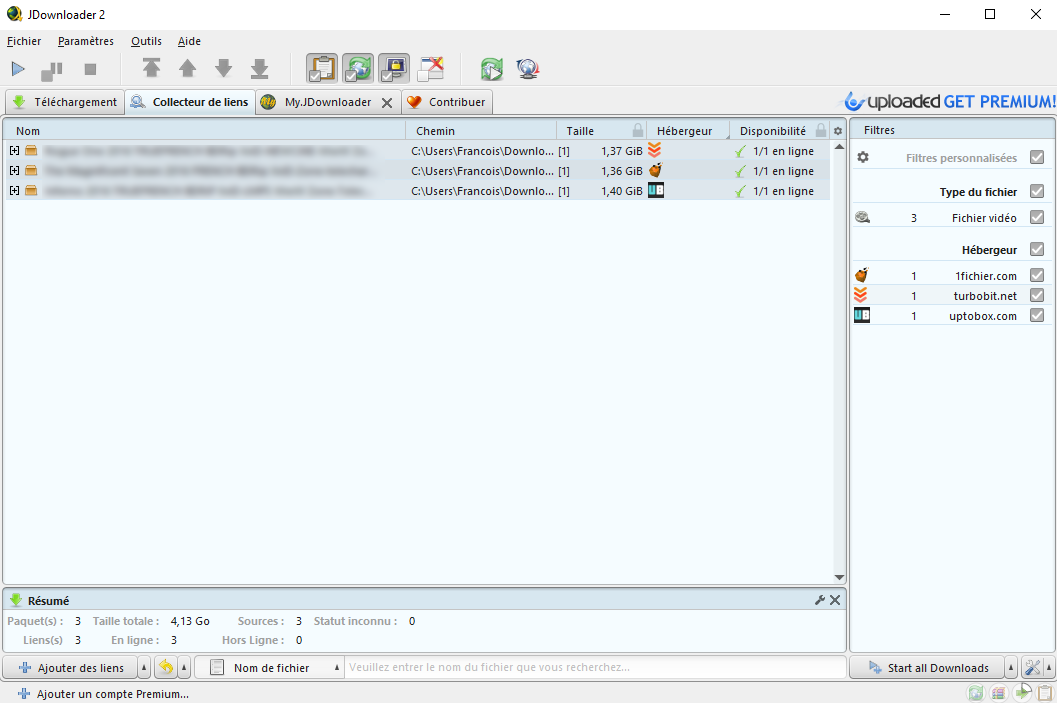Stop all downloads with the stop icon
This screenshot has width=1057, height=703.
click(90, 69)
